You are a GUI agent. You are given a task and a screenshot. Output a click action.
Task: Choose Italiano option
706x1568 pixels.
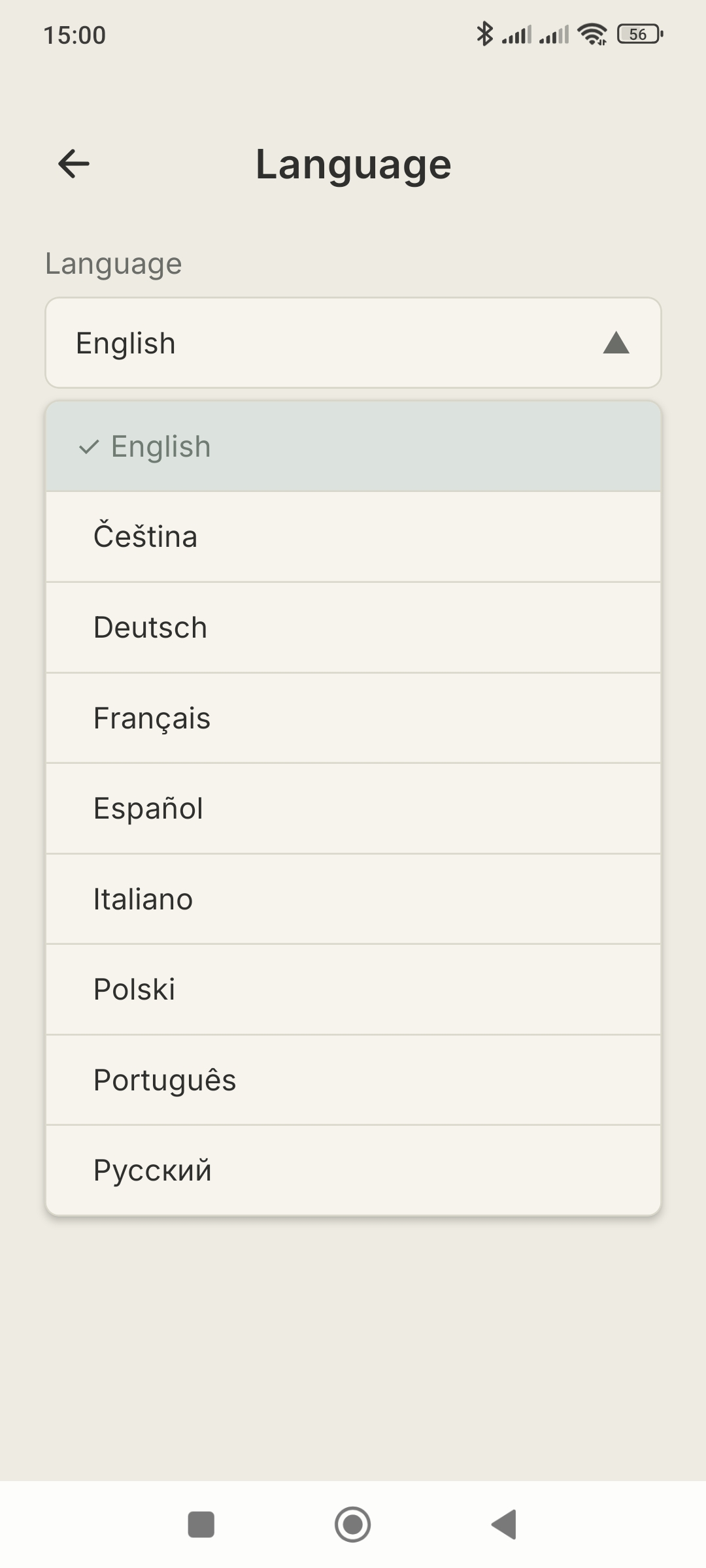(353, 899)
